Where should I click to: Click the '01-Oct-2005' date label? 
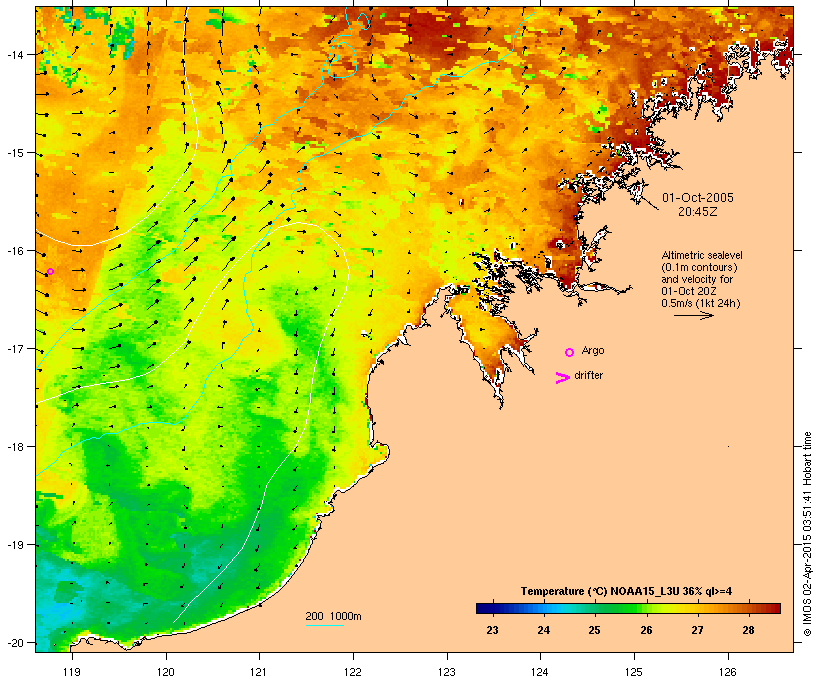coord(698,198)
